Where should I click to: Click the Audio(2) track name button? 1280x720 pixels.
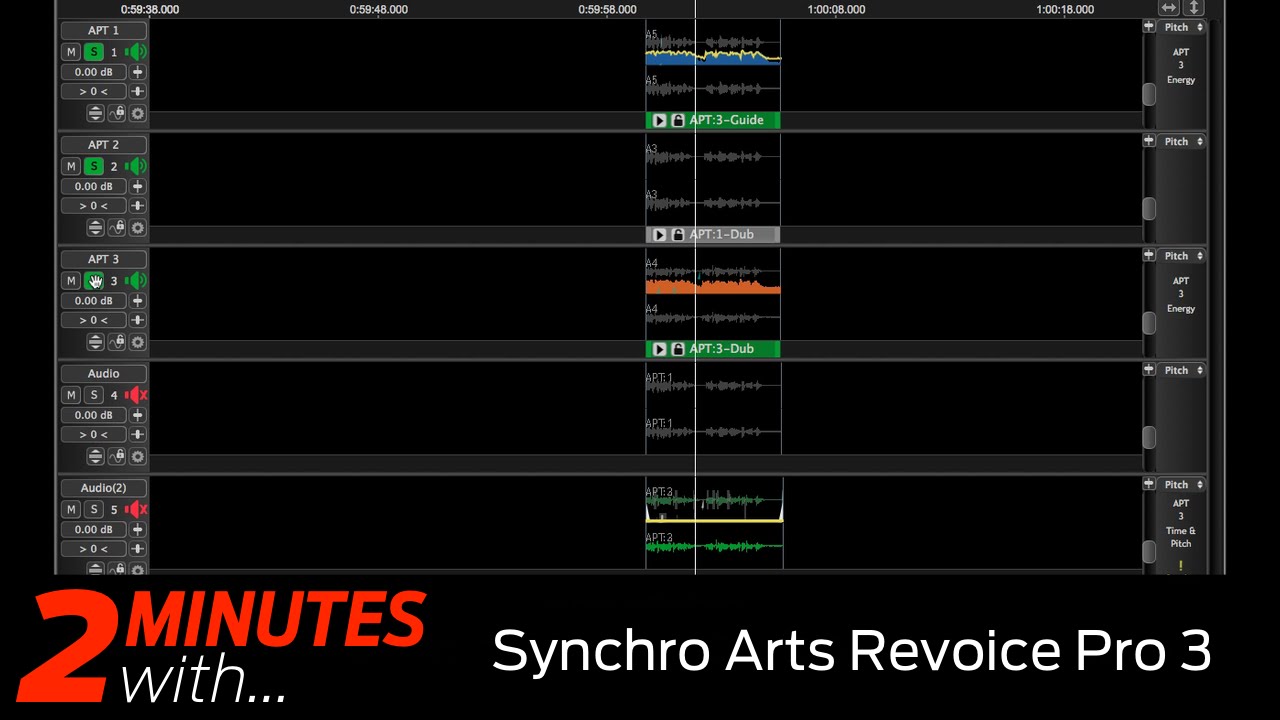pyautogui.click(x=103, y=488)
